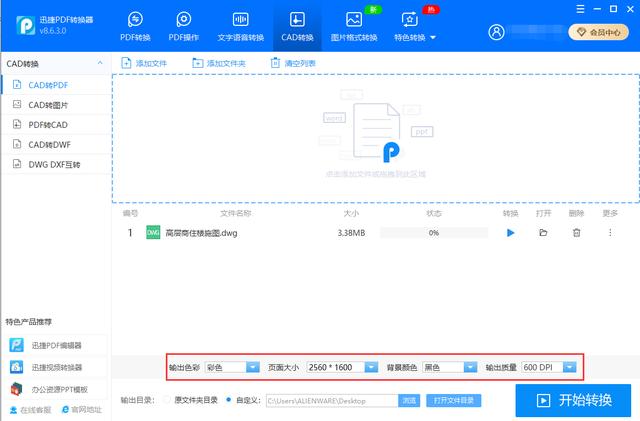
Task: Open 迅捷视频转换器 product link
Action: (56, 368)
